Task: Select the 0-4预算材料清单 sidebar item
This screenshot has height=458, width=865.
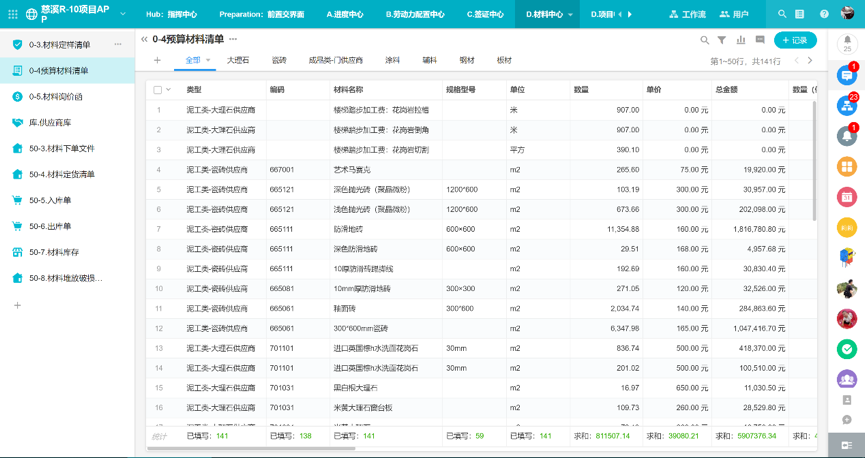Action: point(67,71)
